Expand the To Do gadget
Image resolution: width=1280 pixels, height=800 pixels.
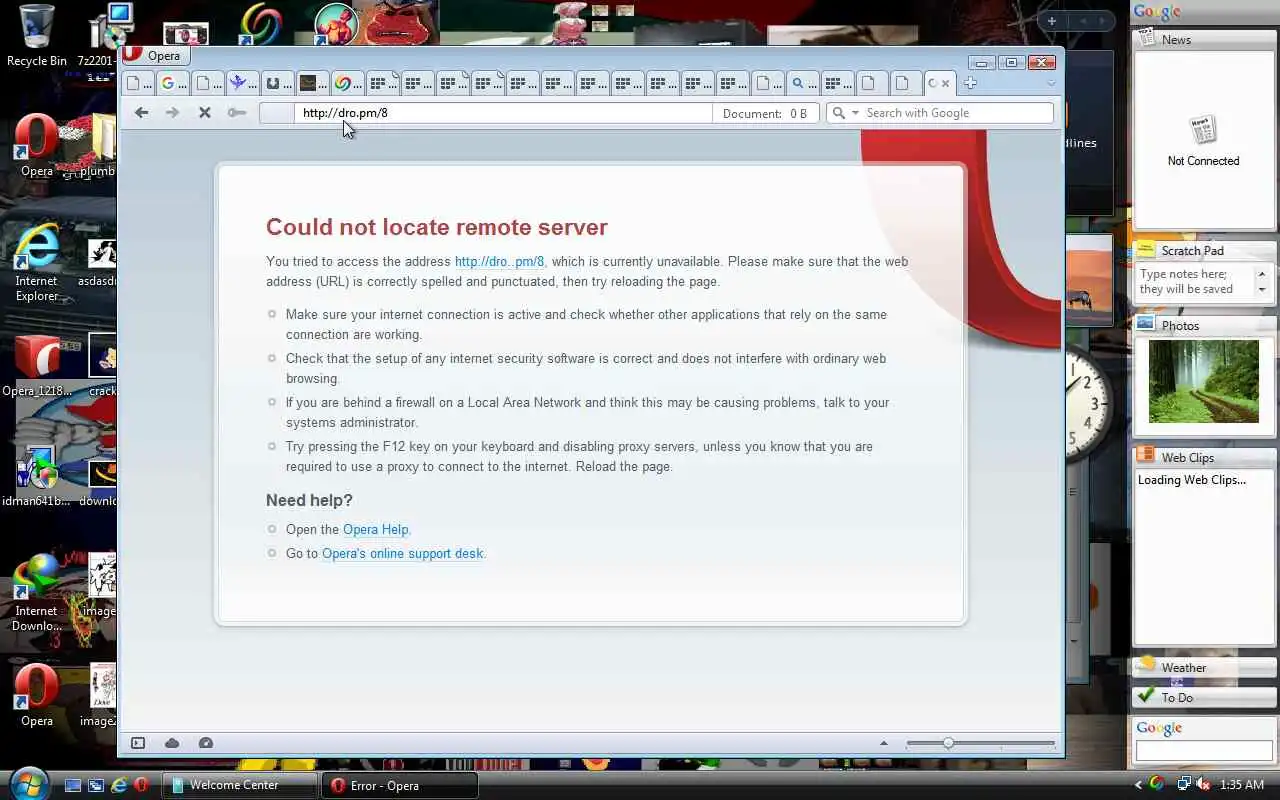click(x=1204, y=697)
